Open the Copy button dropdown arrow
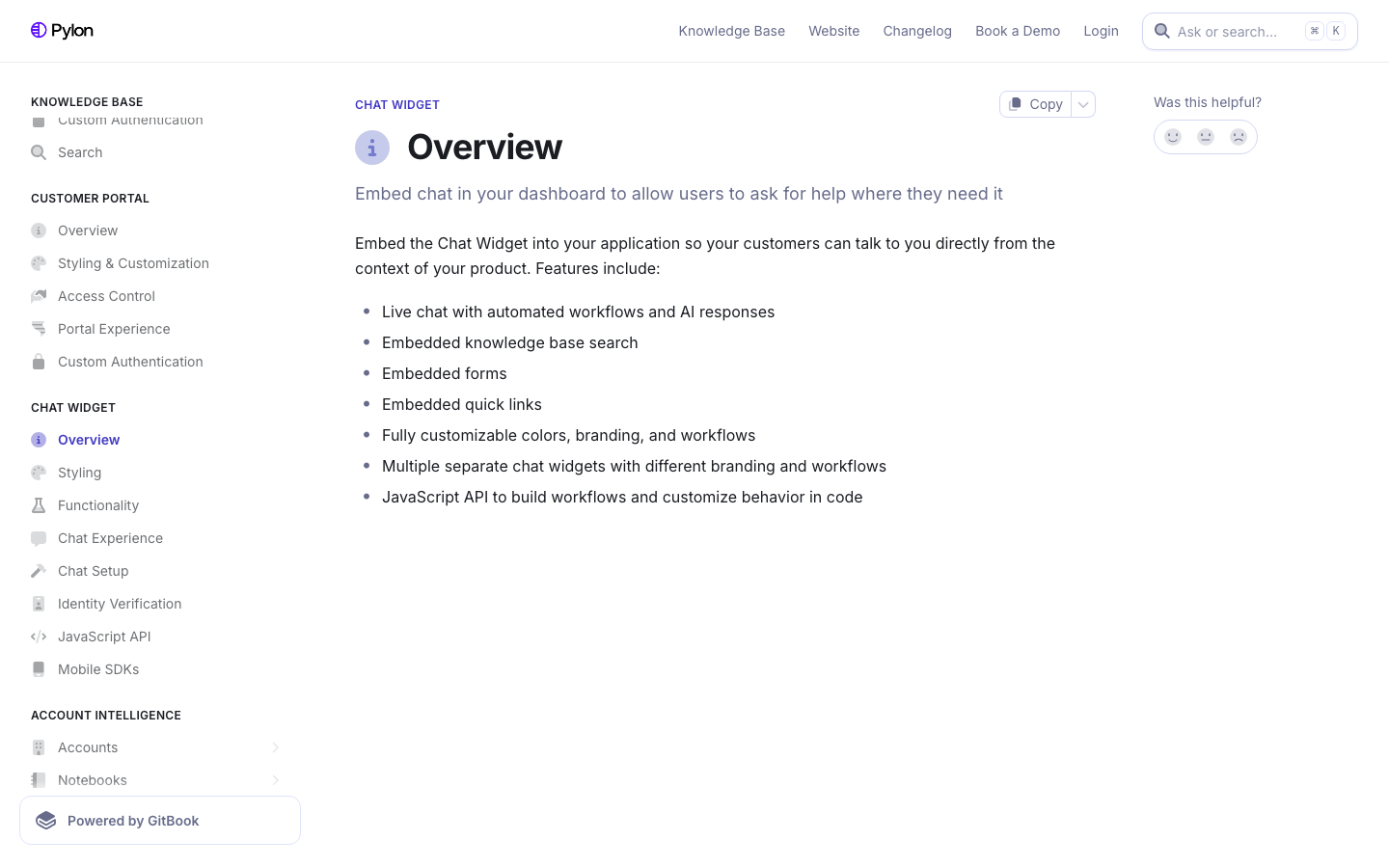Image resolution: width=1389 pixels, height=868 pixels. (1083, 104)
